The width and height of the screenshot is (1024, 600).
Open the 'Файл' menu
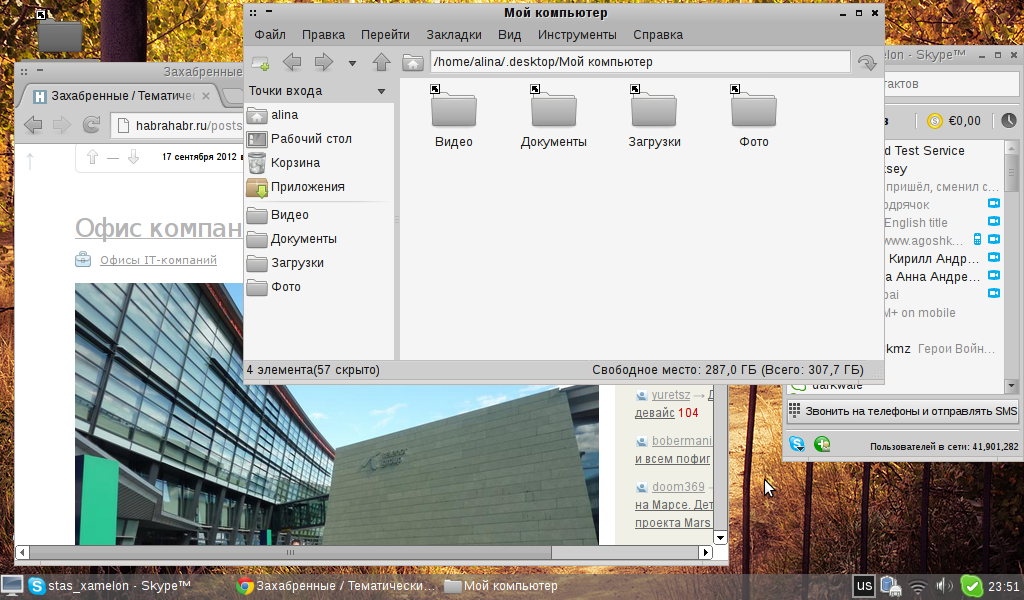click(x=270, y=35)
